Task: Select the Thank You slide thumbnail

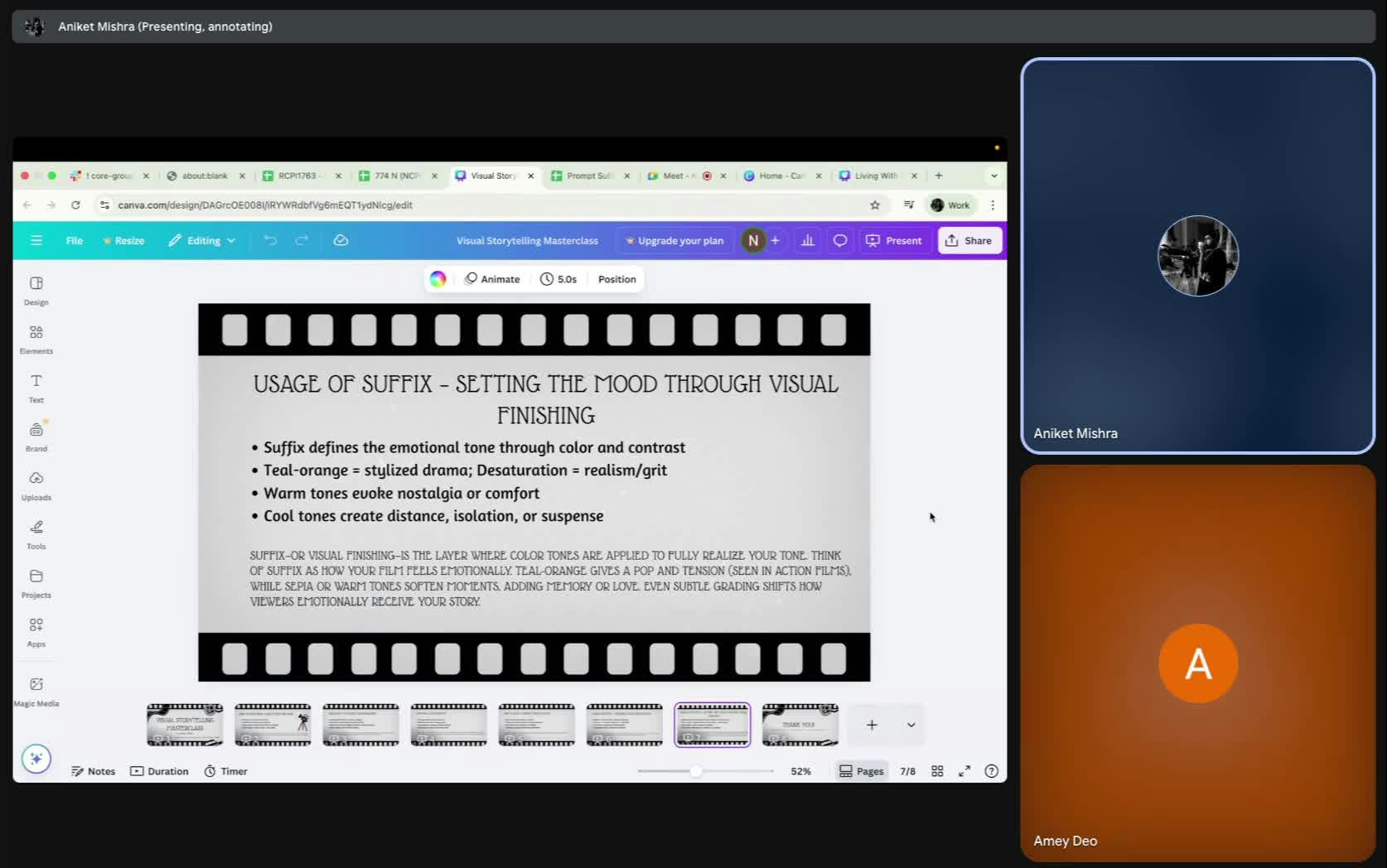Action: (x=800, y=725)
